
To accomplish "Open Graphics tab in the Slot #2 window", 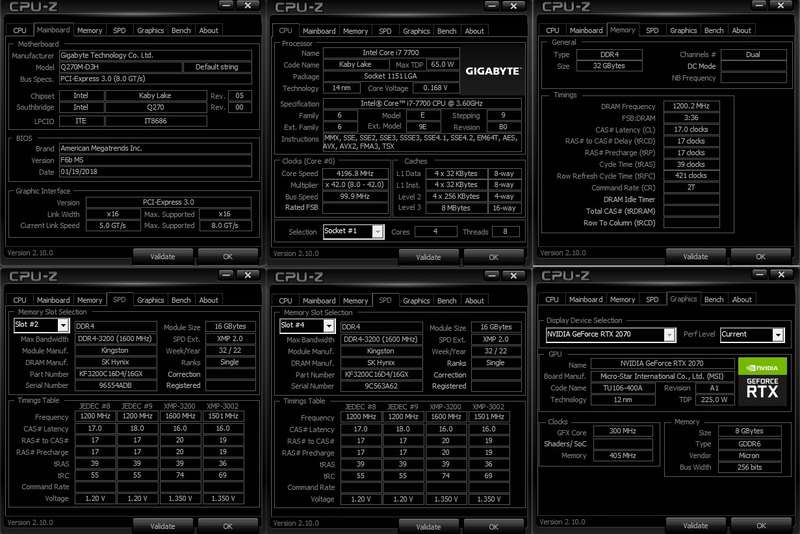I will 150,300.
